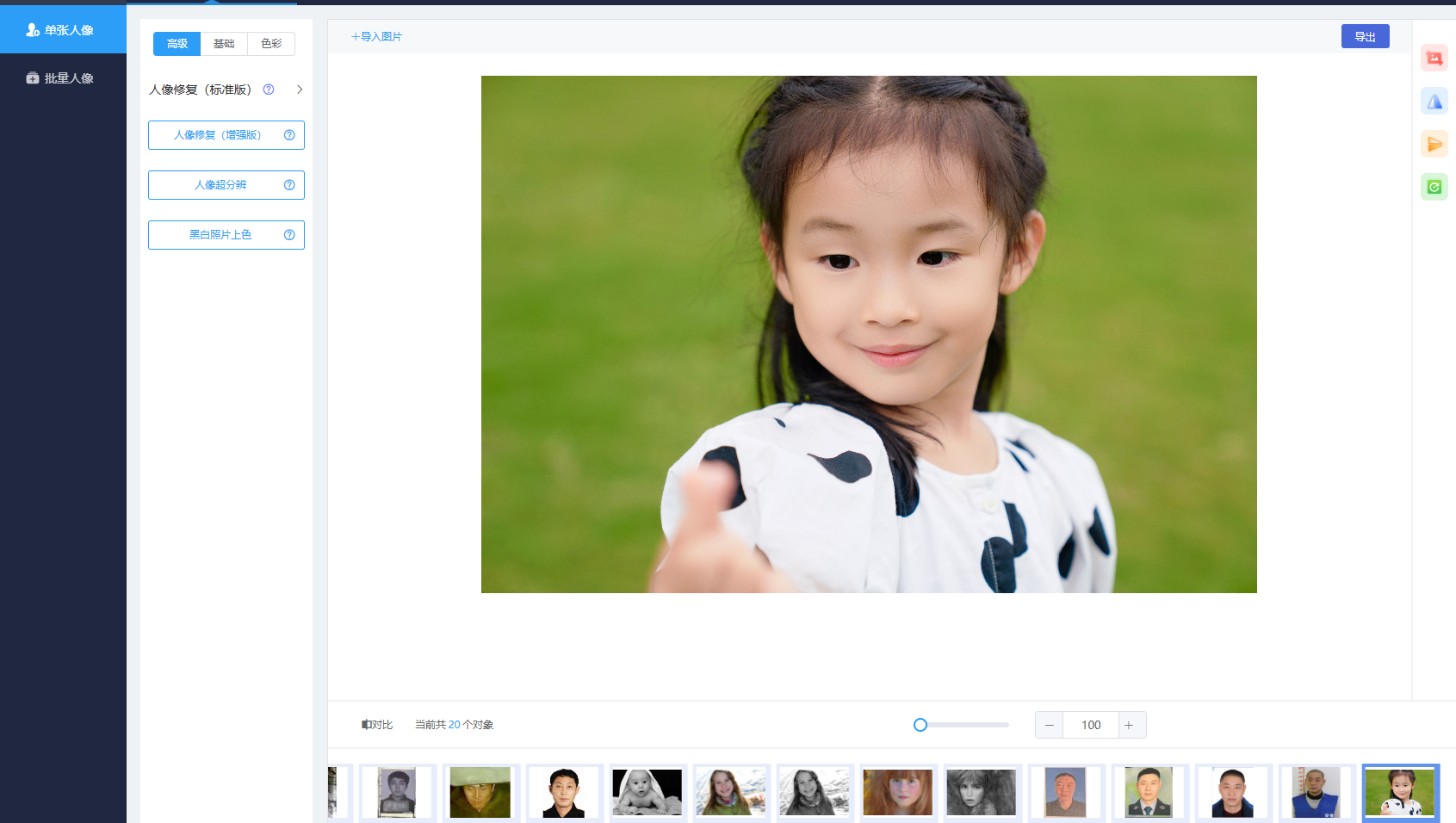Click the crop image icon
Screen dimensions: 1456x823
click(1434, 59)
